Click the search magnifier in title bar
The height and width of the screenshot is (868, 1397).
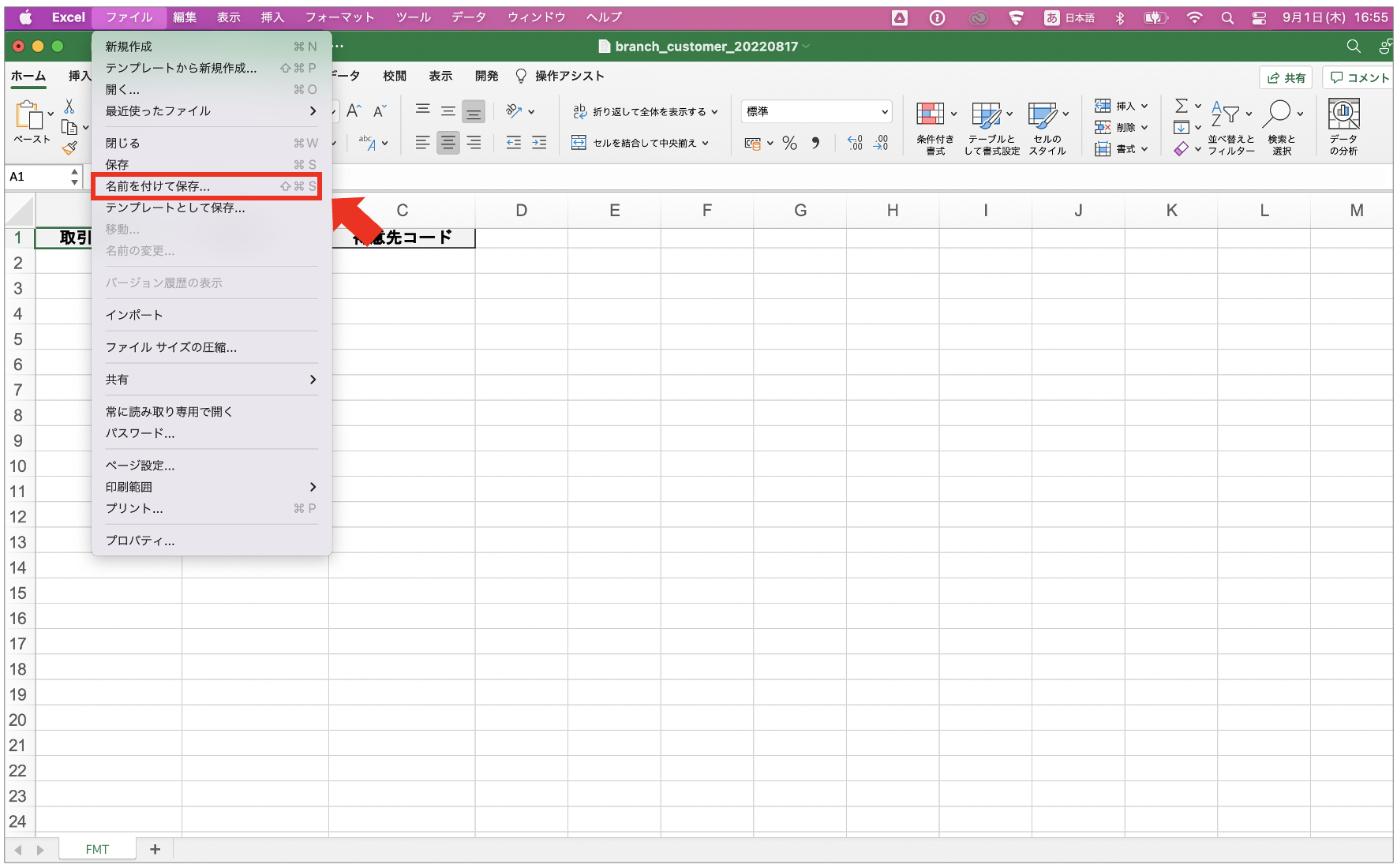1354,47
